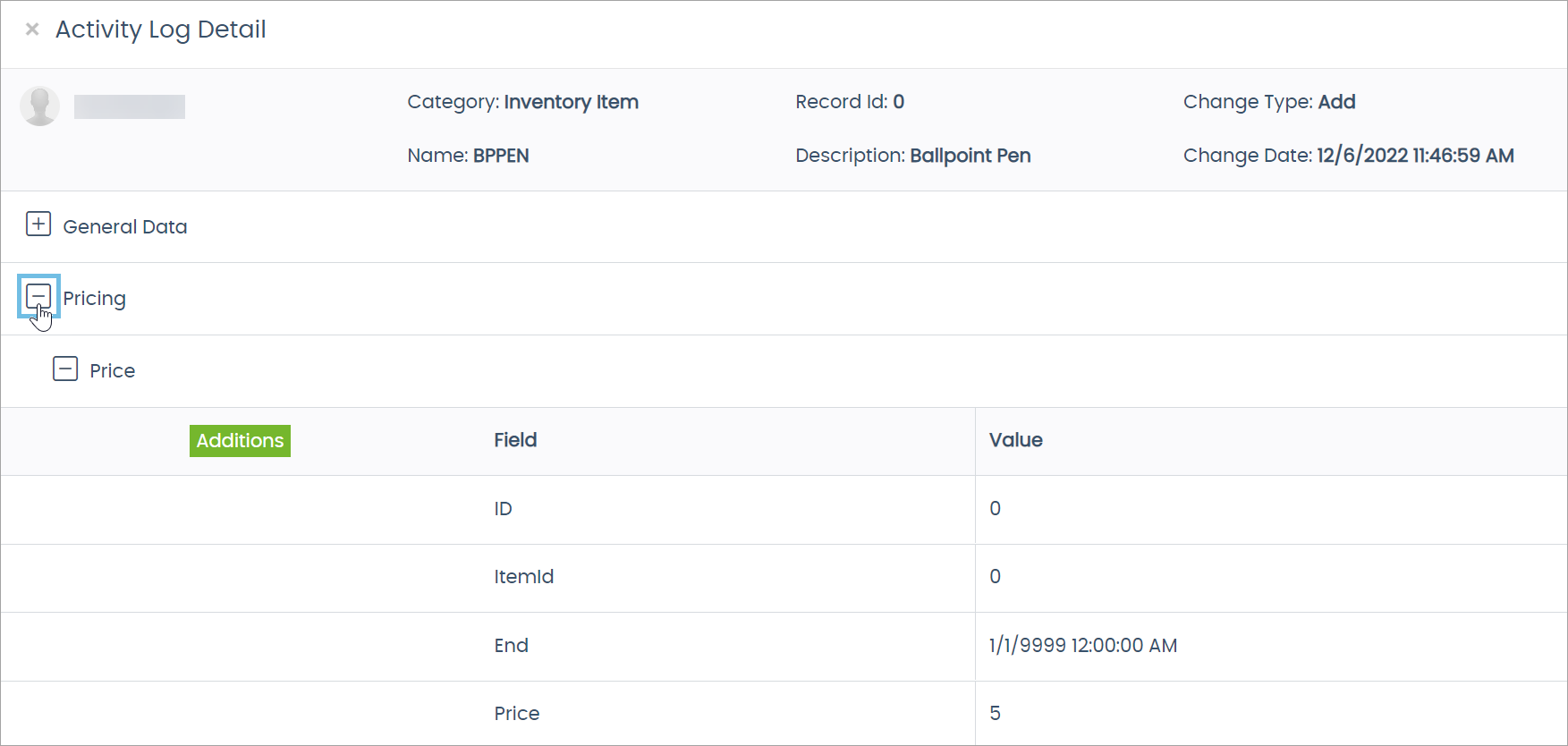Select the Field column header

[515, 439]
